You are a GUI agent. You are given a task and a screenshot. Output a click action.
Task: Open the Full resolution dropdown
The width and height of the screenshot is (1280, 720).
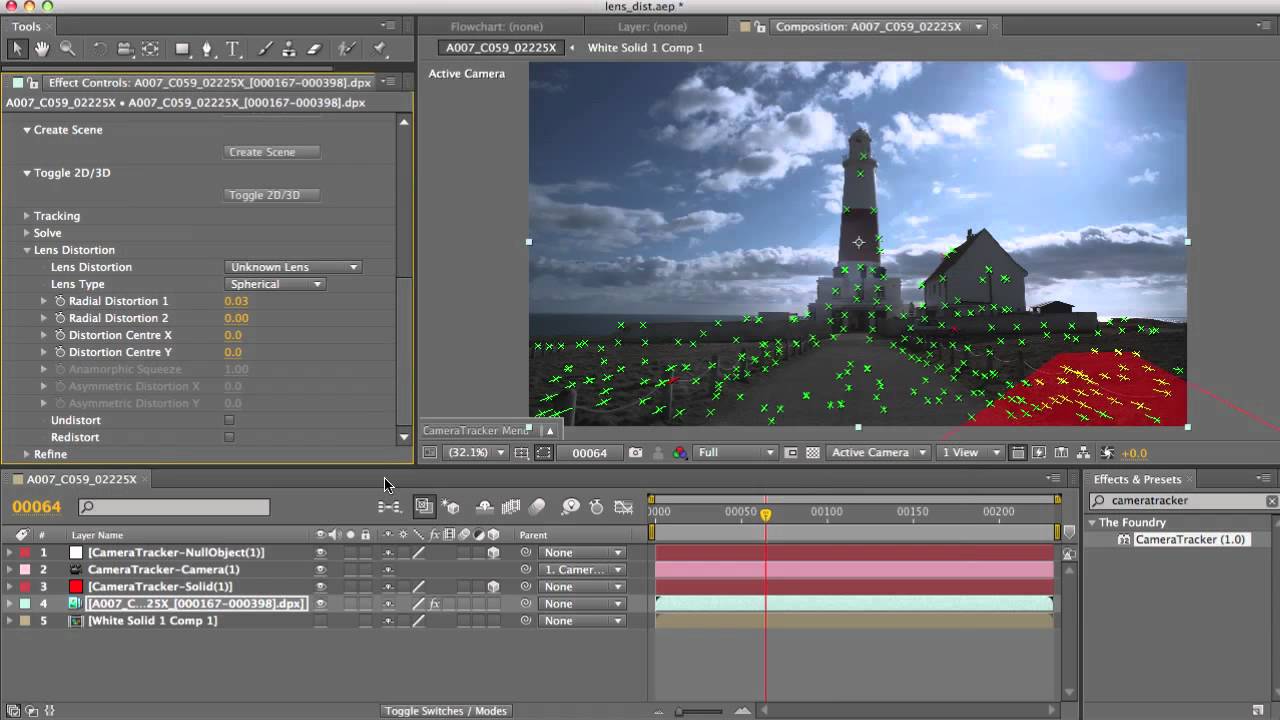[x=736, y=453]
